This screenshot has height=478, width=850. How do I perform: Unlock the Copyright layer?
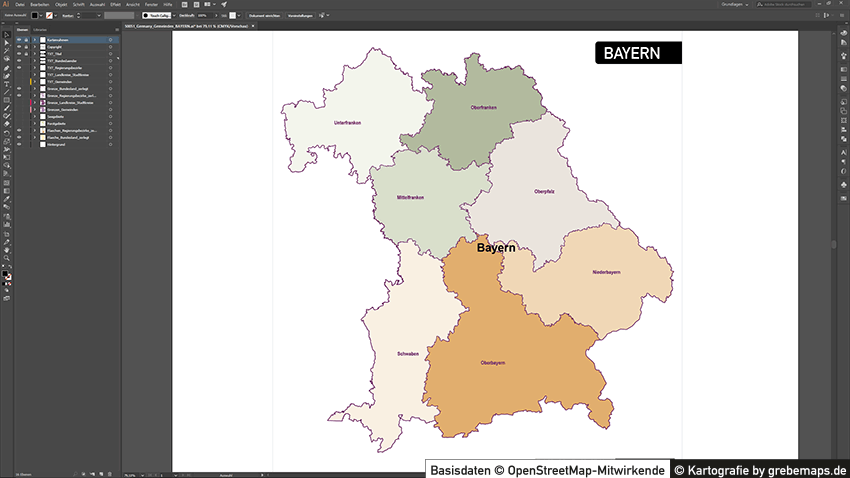click(x=27, y=46)
